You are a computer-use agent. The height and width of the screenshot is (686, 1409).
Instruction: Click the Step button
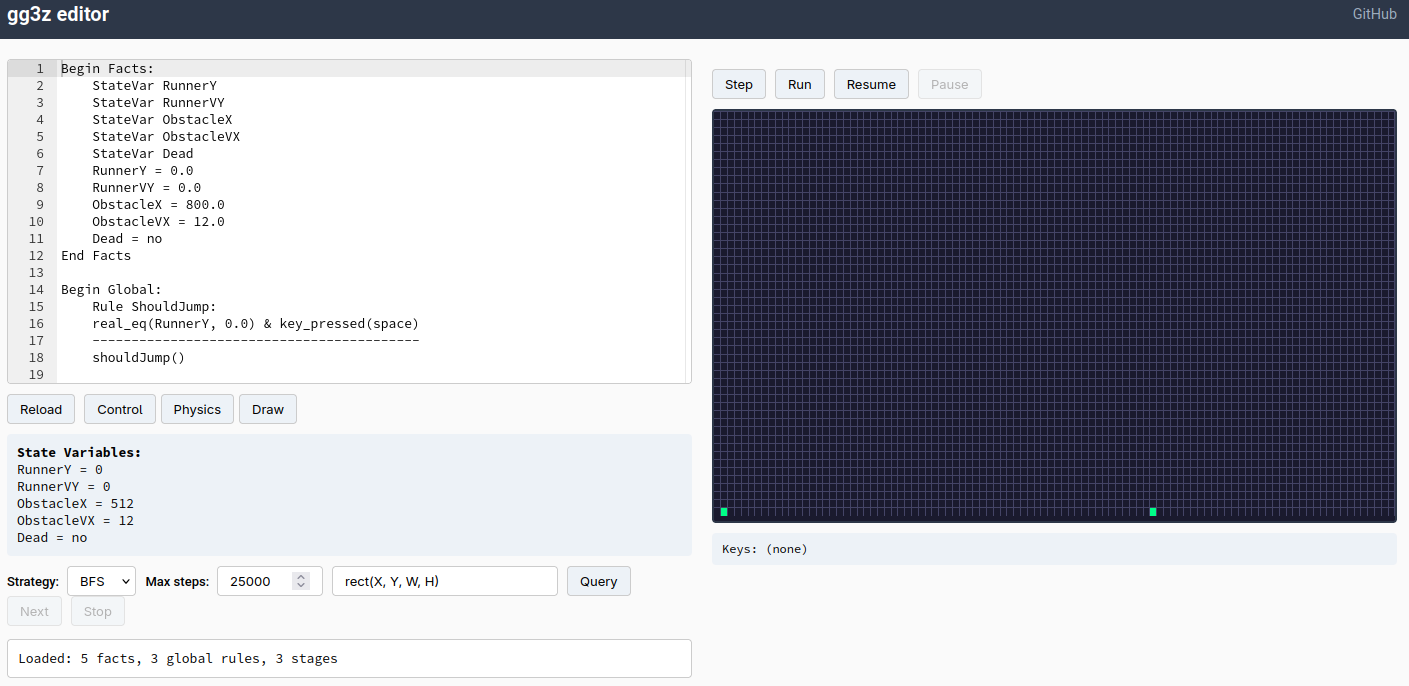click(739, 84)
